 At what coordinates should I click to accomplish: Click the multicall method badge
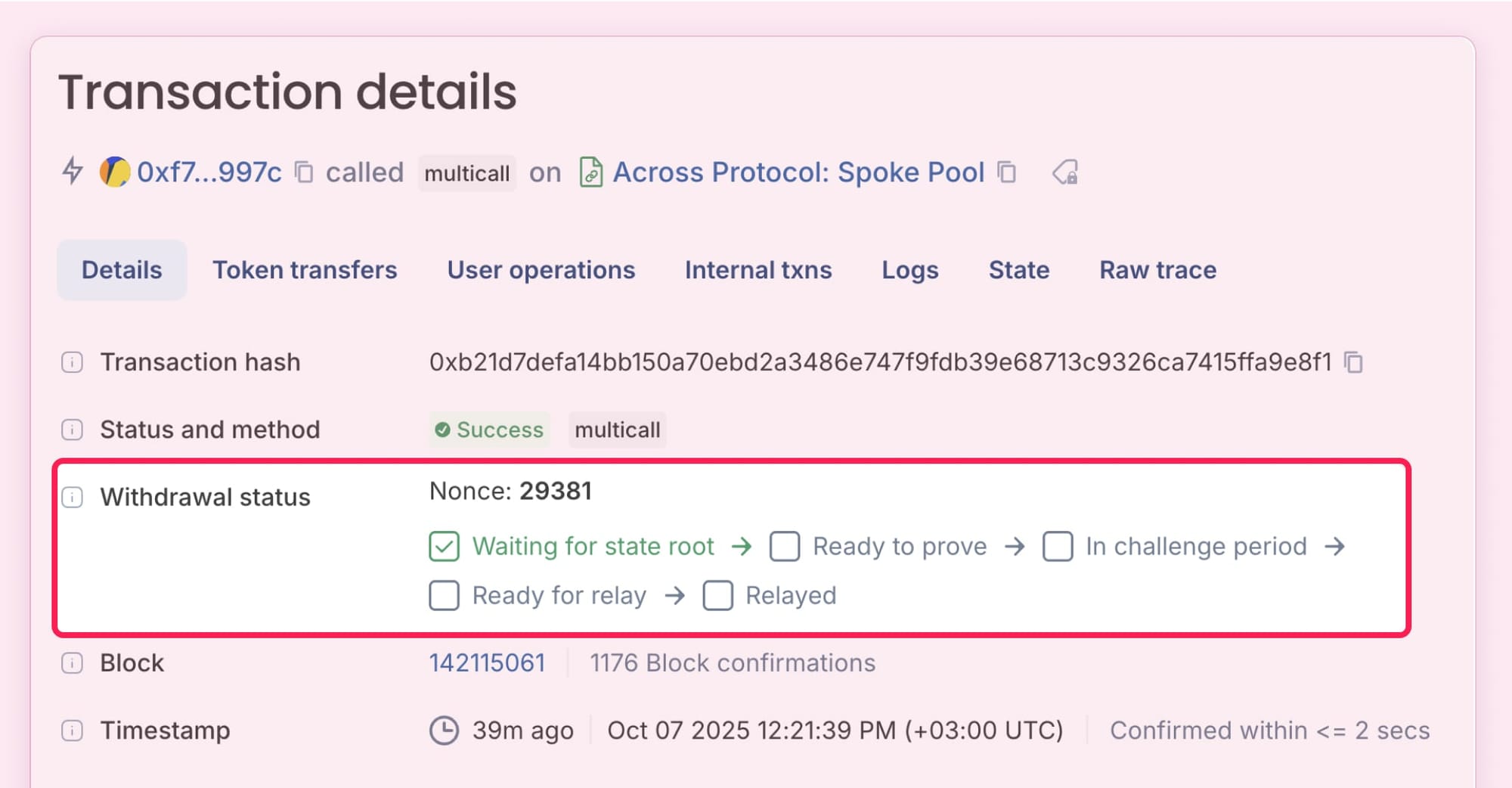pos(467,173)
